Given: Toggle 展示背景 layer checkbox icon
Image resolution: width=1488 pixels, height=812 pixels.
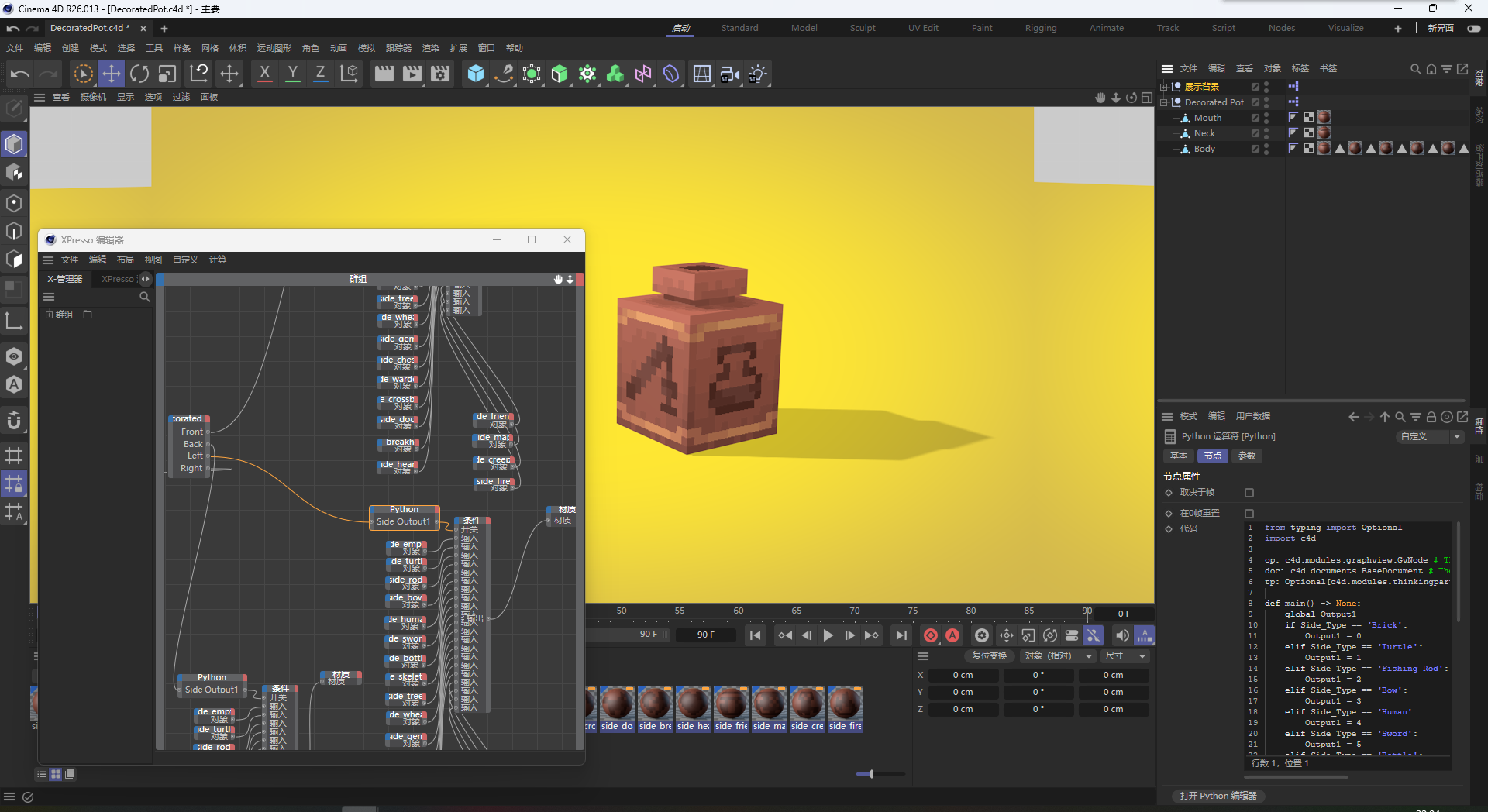Looking at the screenshot, I should 1255,87.
